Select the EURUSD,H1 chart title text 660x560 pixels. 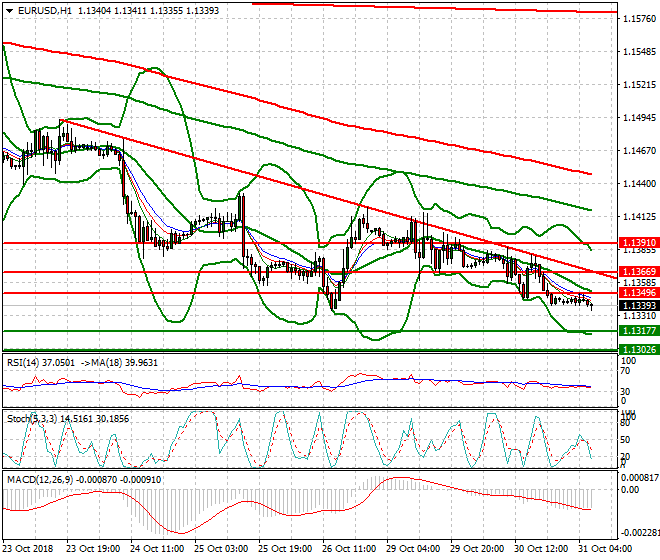(45, 11)
